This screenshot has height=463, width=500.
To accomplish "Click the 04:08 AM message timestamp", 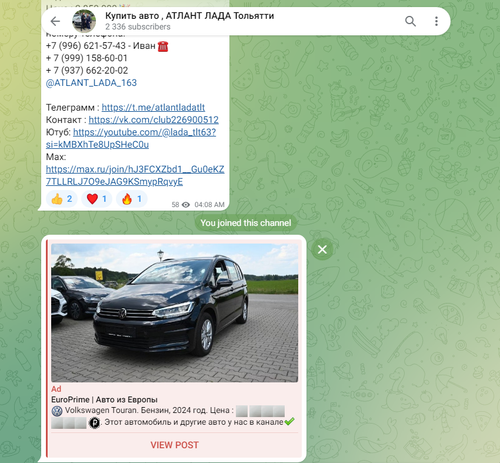I will coord(209,205).
